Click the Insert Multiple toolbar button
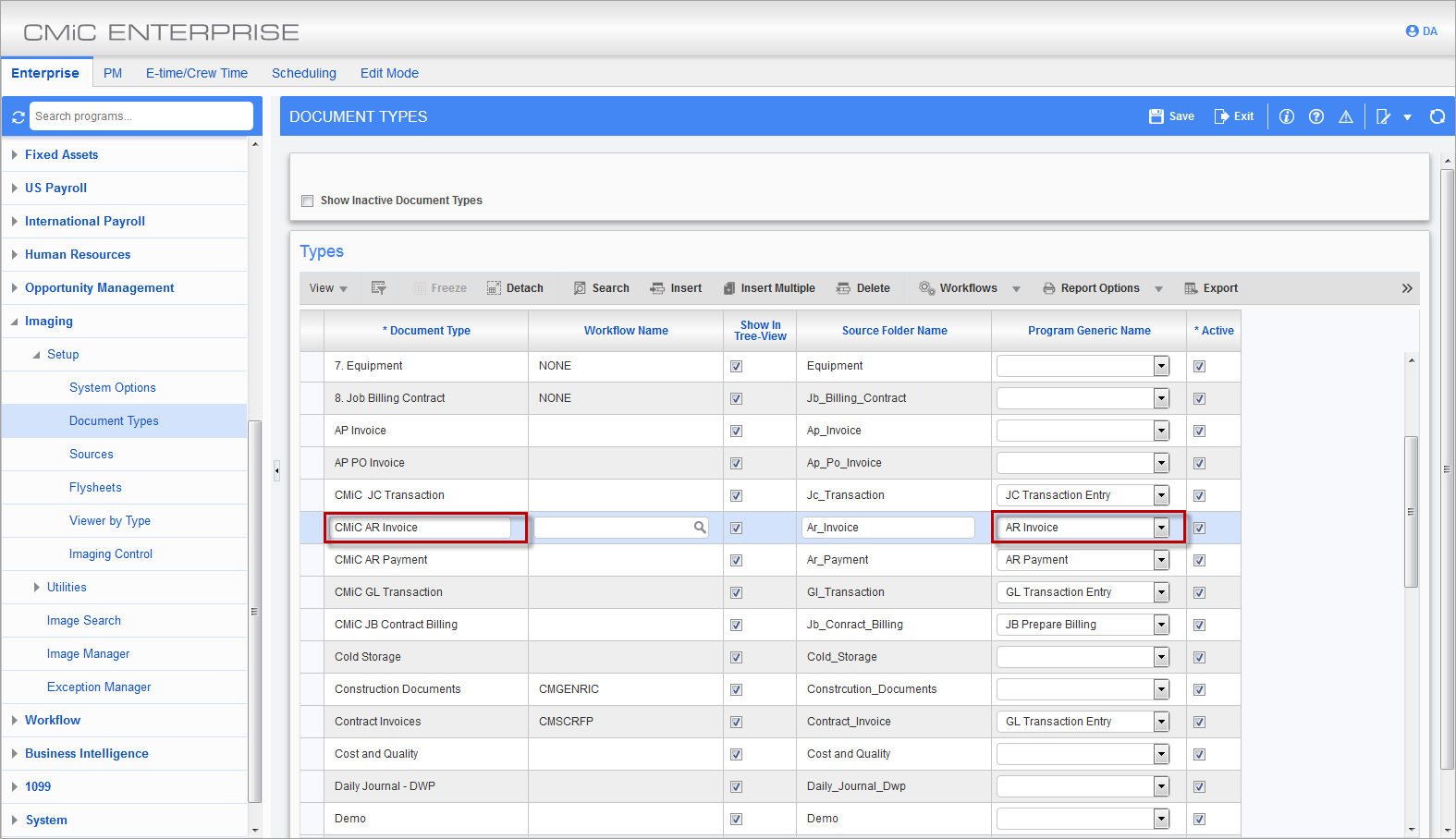Image resolution: width=1456 pixels, height=839 pixels. click(769, 288)
